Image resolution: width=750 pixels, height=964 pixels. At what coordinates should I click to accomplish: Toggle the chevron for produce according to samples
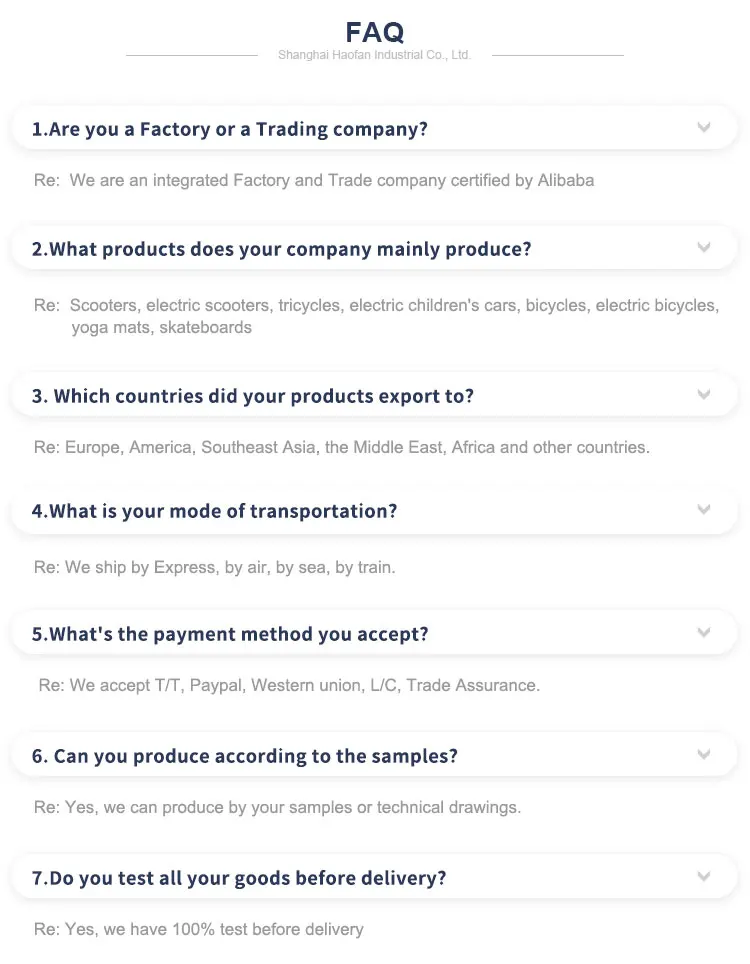pyautogui.click(x=704, y=755)
